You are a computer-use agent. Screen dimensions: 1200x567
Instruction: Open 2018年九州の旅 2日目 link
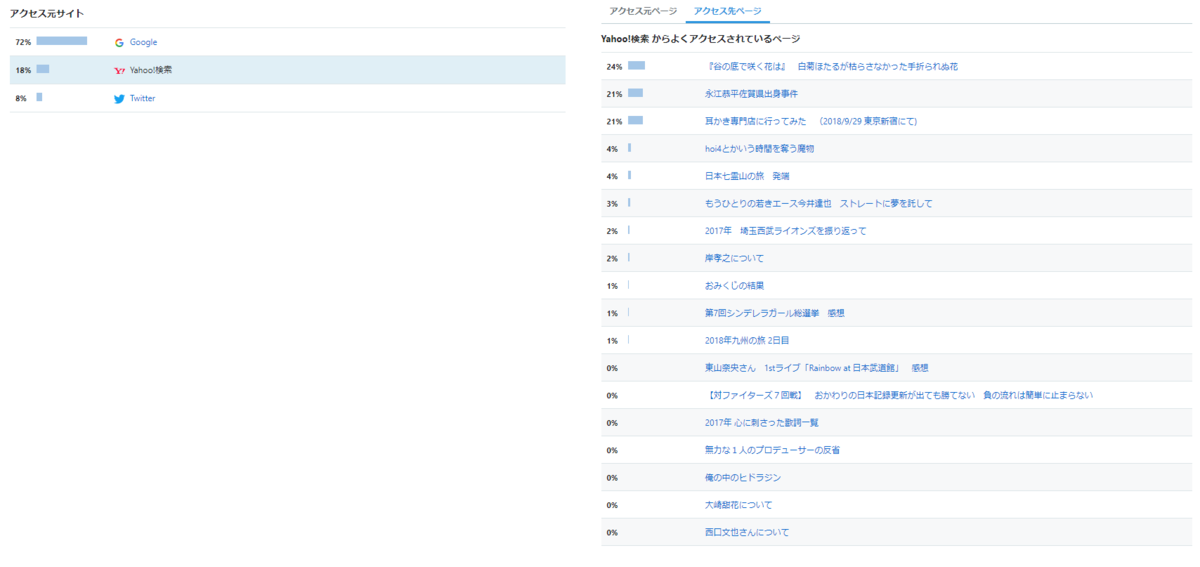747,340
